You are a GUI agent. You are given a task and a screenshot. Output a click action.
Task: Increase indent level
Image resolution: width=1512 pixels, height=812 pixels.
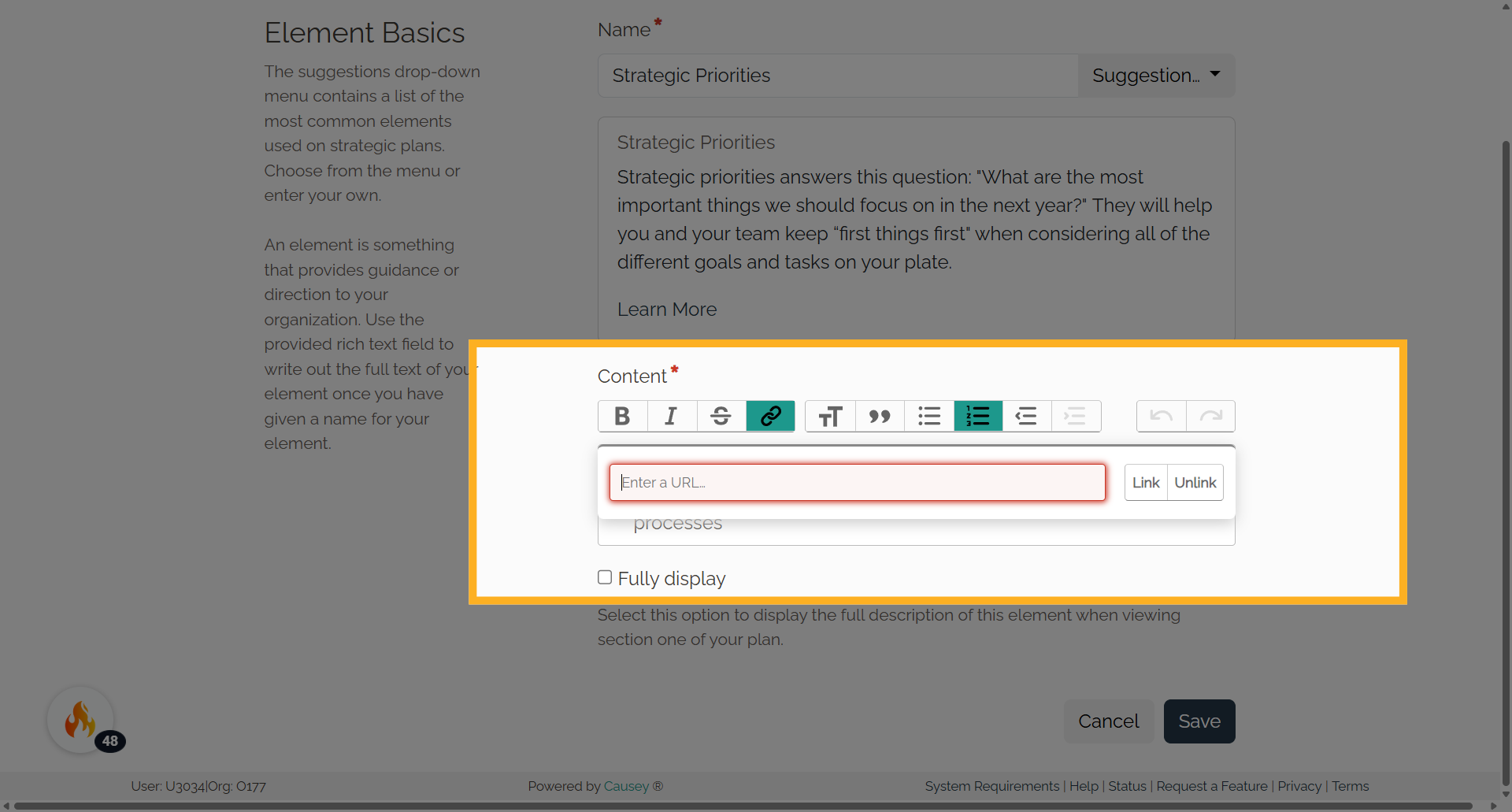click(x=1076, y=416)
